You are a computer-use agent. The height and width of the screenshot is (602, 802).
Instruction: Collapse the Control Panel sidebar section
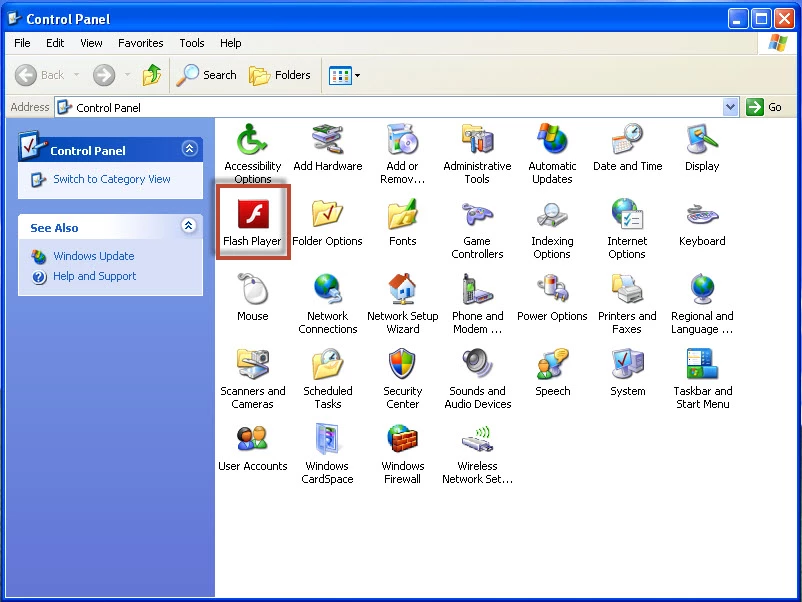(x=189, y=149)
